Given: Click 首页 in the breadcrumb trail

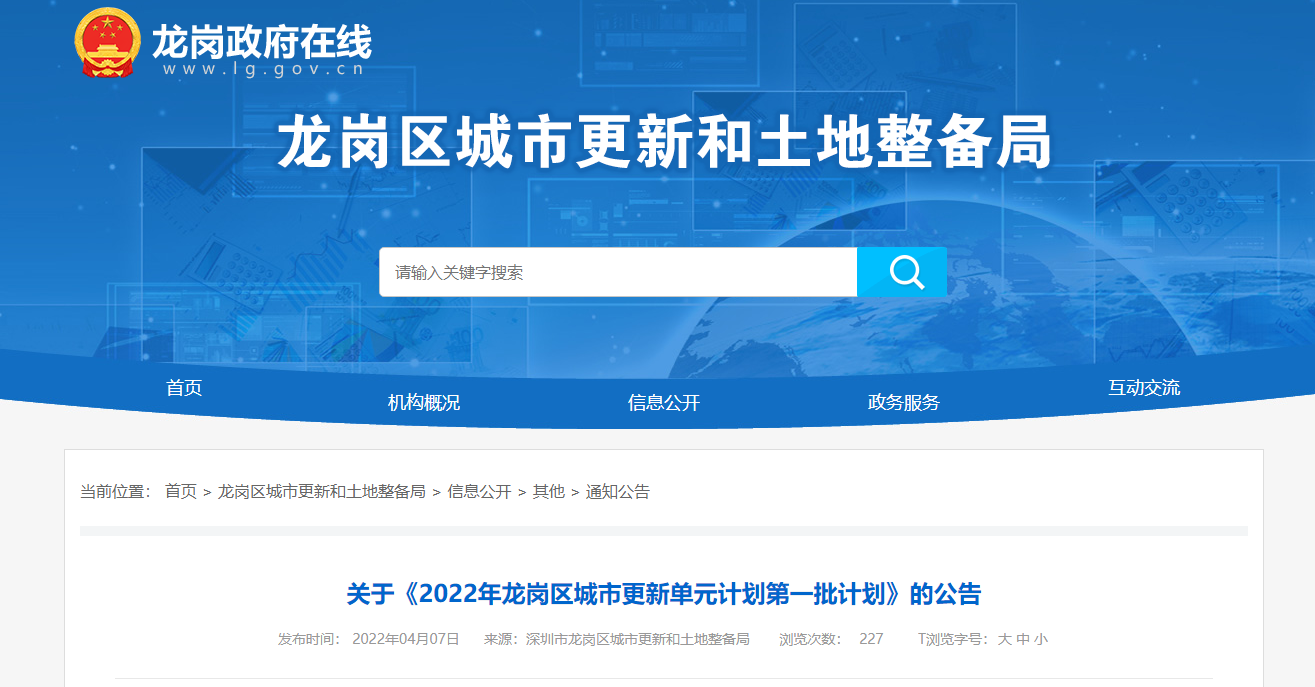Looking at the screenshot, I should click(x=181, y=492).
